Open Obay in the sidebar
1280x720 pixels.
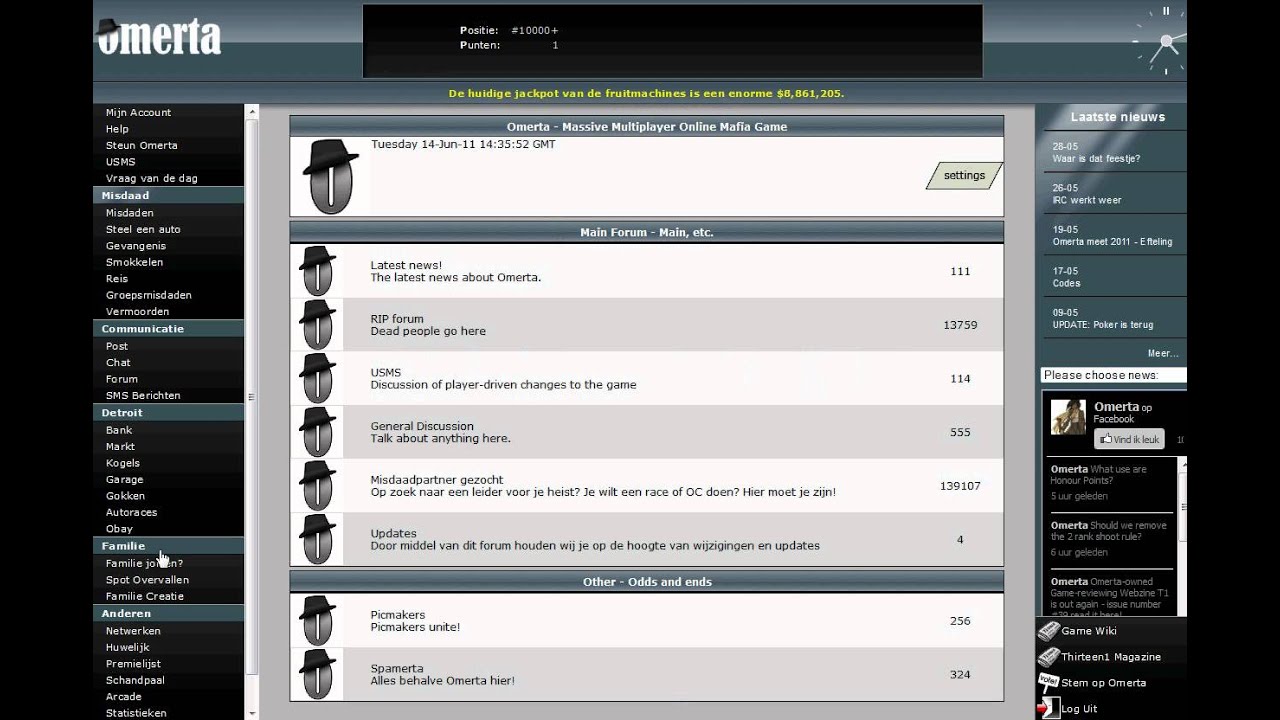(119, 529)
